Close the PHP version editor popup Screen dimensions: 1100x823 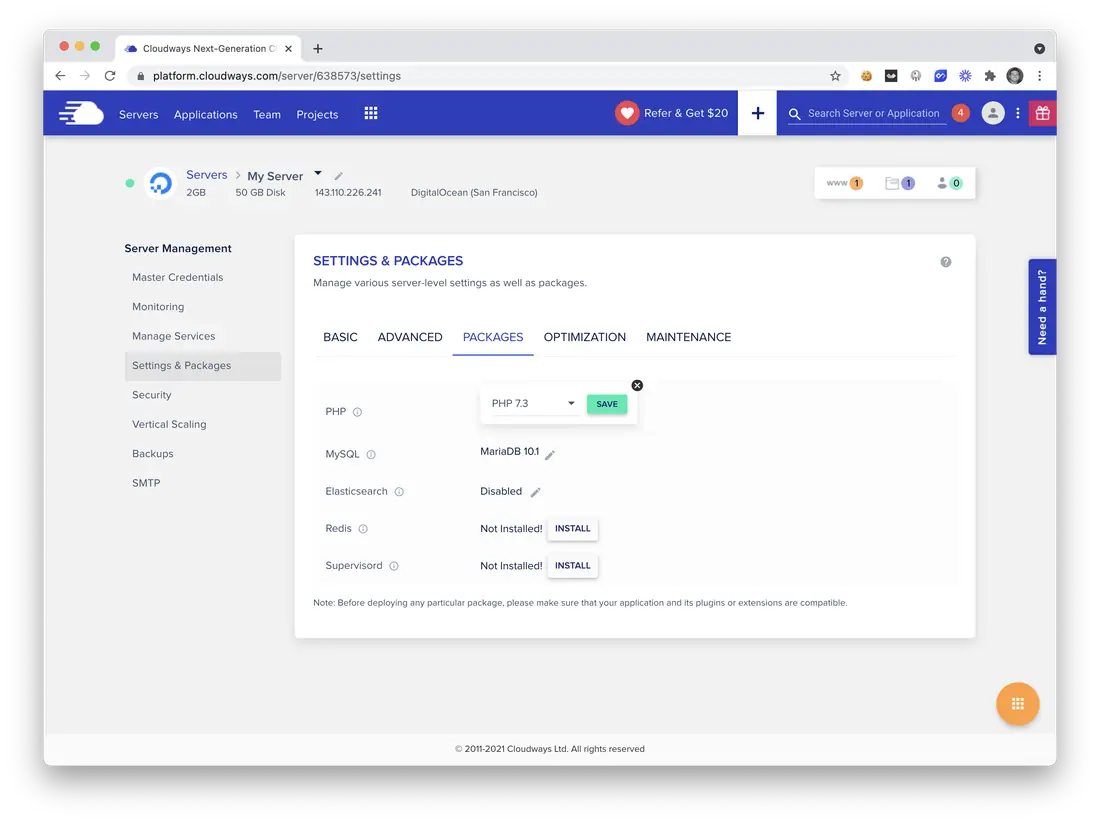click(x=637, y=385)
